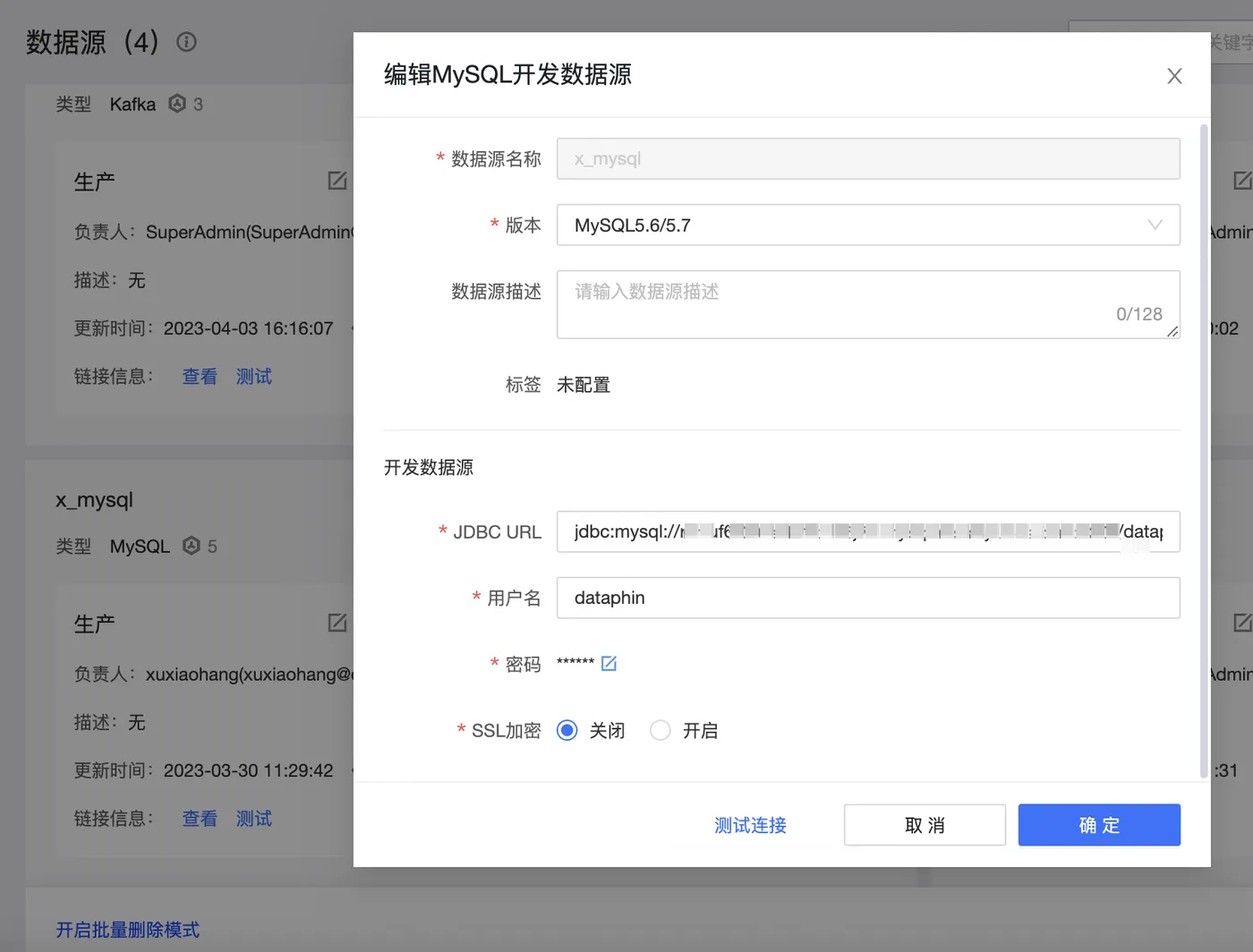The image size is (1253, 952).
Task: Click the 测试连接 link
Action: [x=750, y=825]
